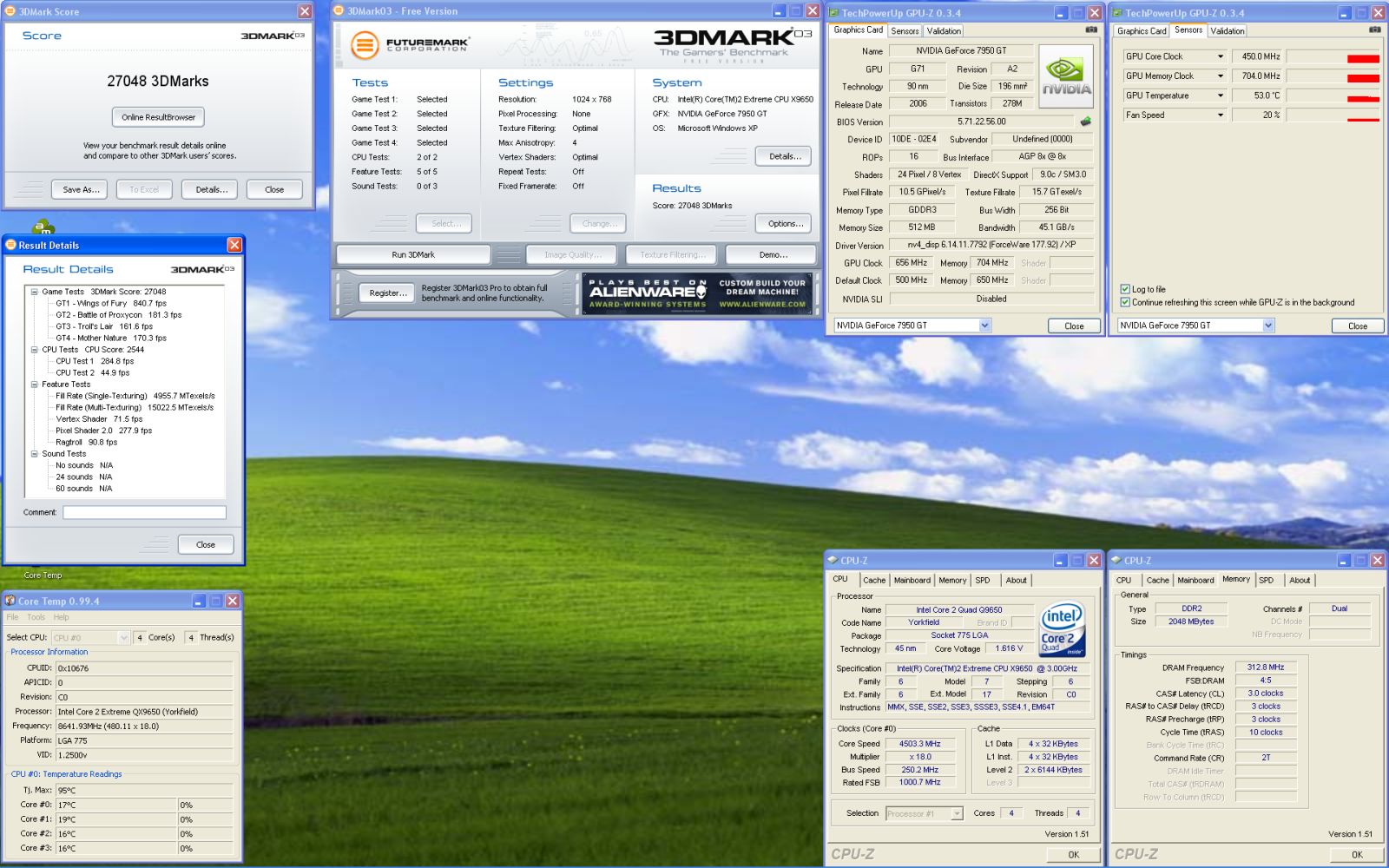1389x868 pixels.
Task: Click the Register... button
Action: [x=388, y=293]
